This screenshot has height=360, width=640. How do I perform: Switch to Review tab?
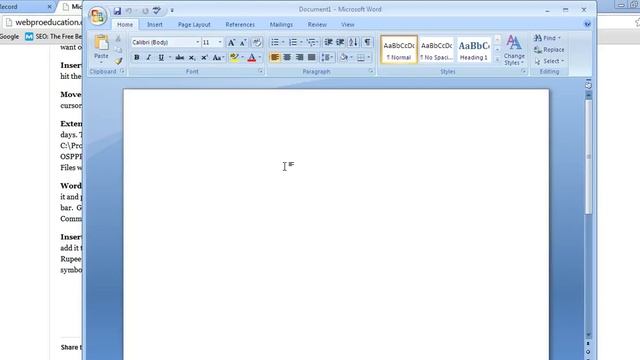tap(317, 24)
